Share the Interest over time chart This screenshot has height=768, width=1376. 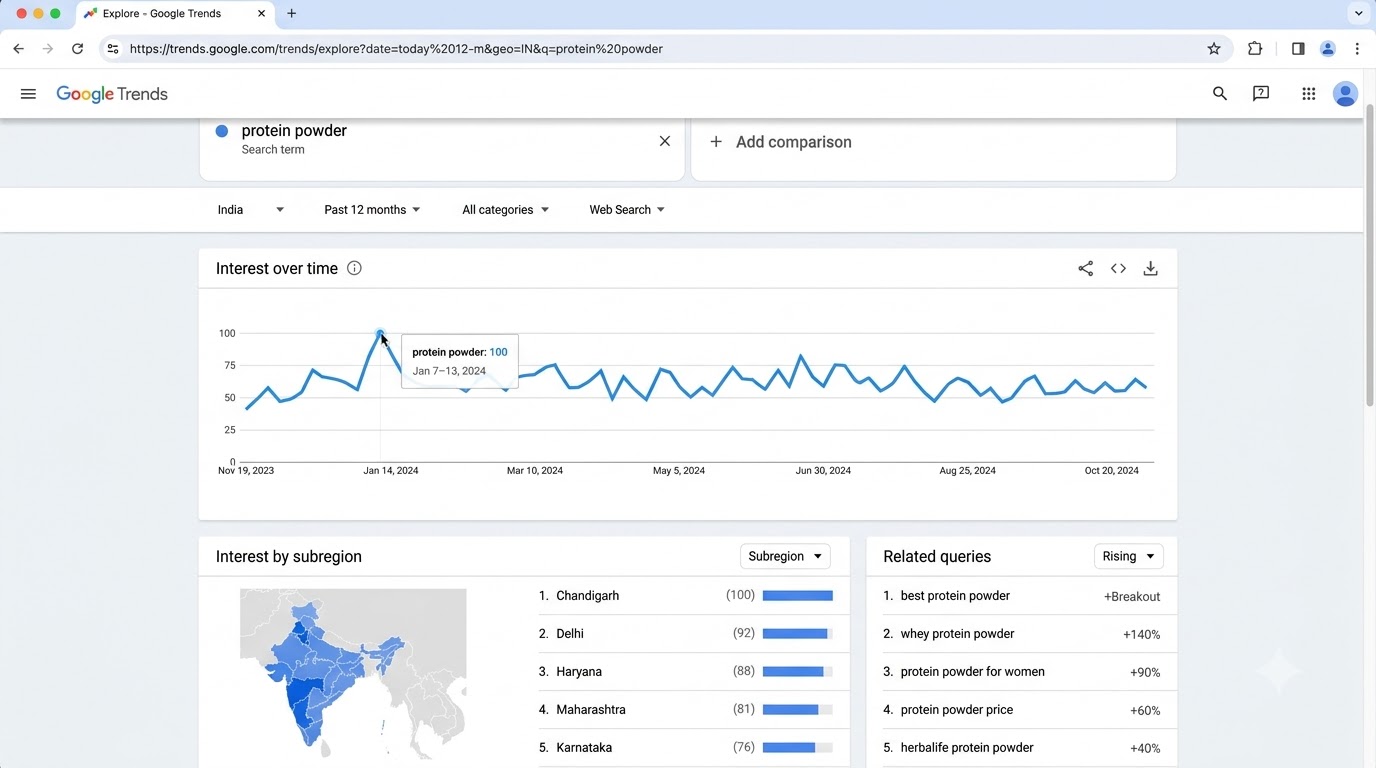tap(1085, 268)
